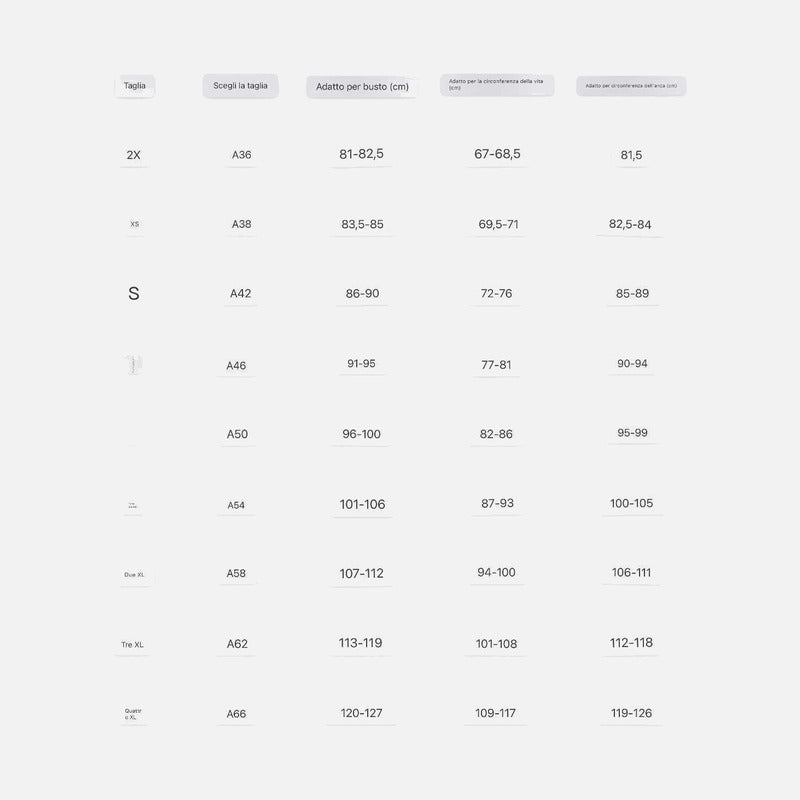Click the Tre XL size label
The height and width of the screenshot is (800, 800).
[x=132, y=645]
